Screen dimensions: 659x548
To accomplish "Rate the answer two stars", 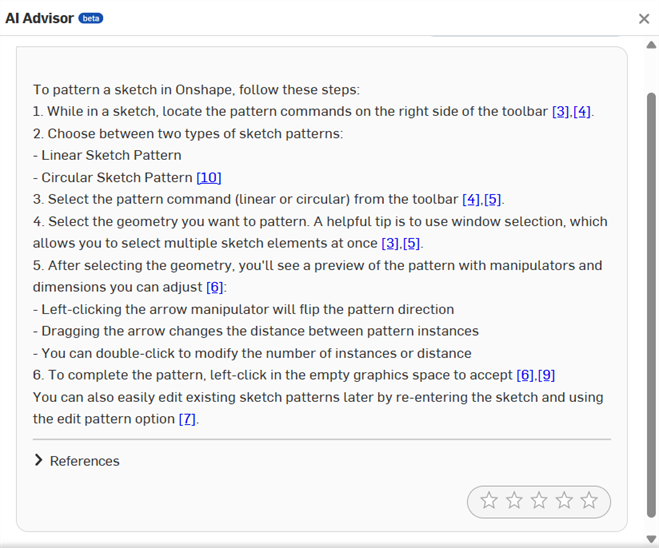I will 514,501.
